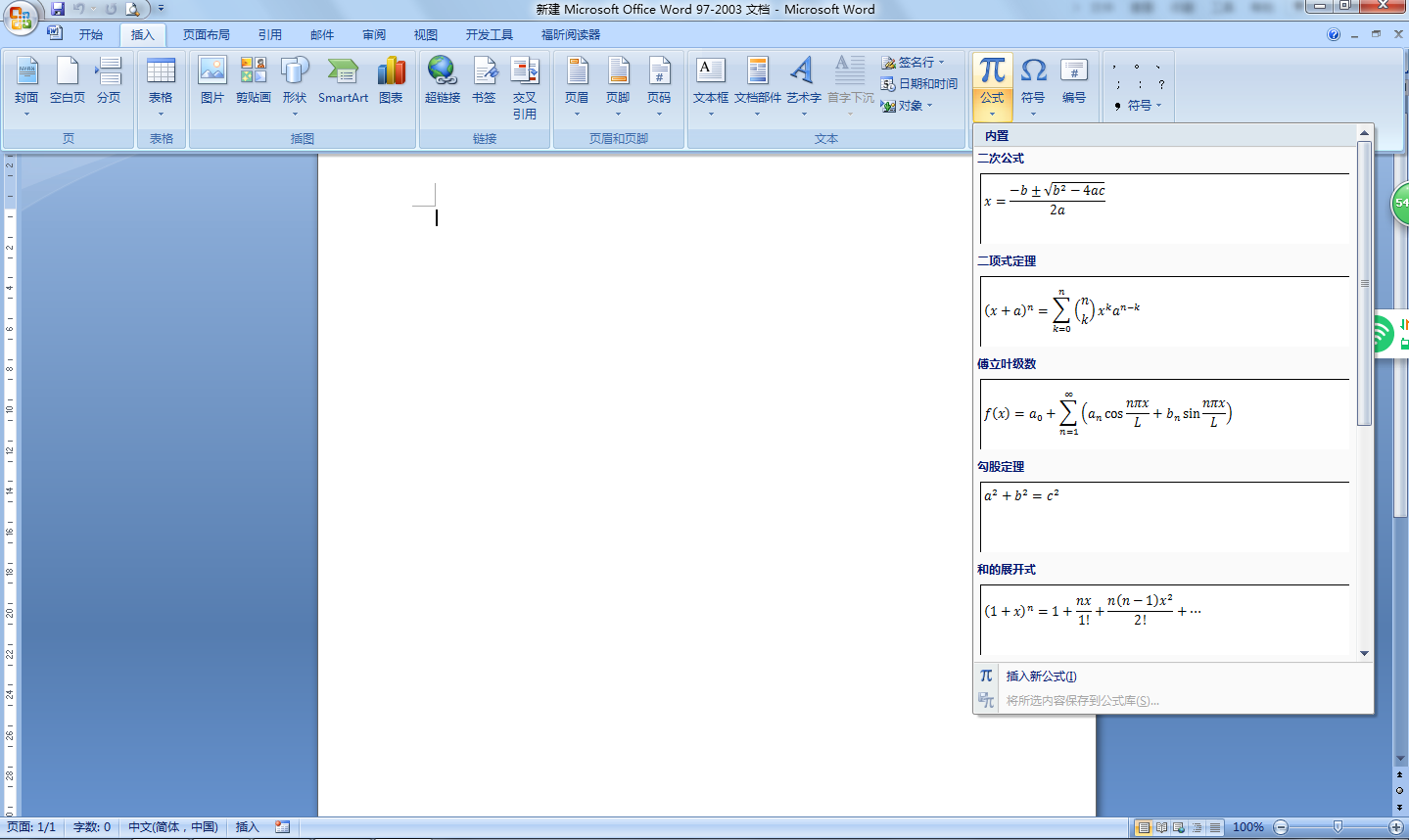The height and width of the screenshot is (840, 1409).
Task: Switch to the 审阅 tab
Action: [x=374, y=35]
